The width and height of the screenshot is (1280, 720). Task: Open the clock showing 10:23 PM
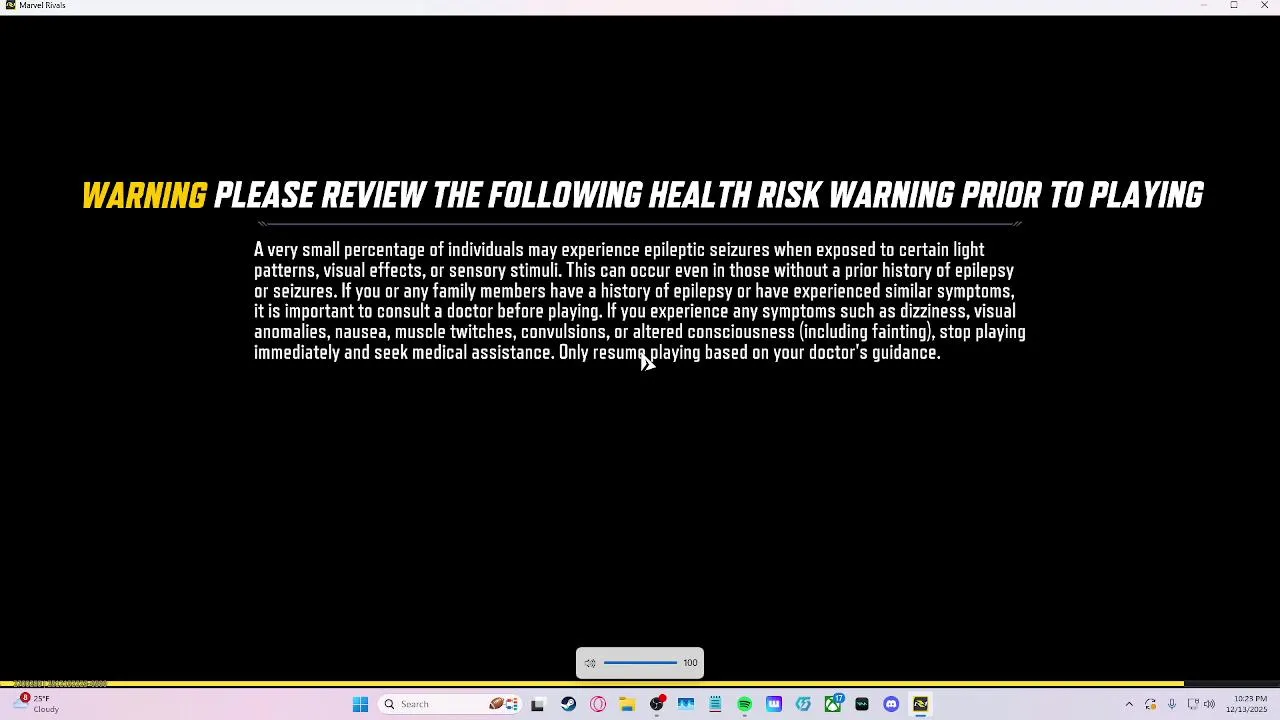pos(1246,704)
